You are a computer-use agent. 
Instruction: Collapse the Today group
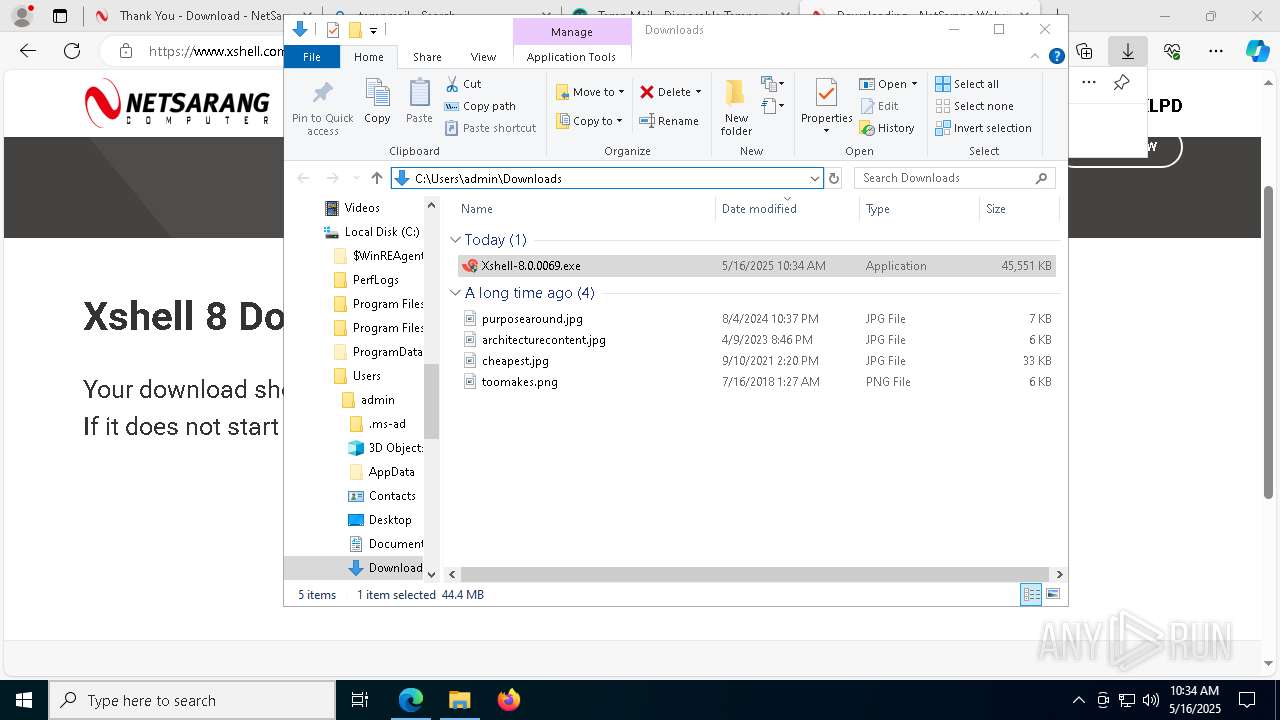point(455,240)
